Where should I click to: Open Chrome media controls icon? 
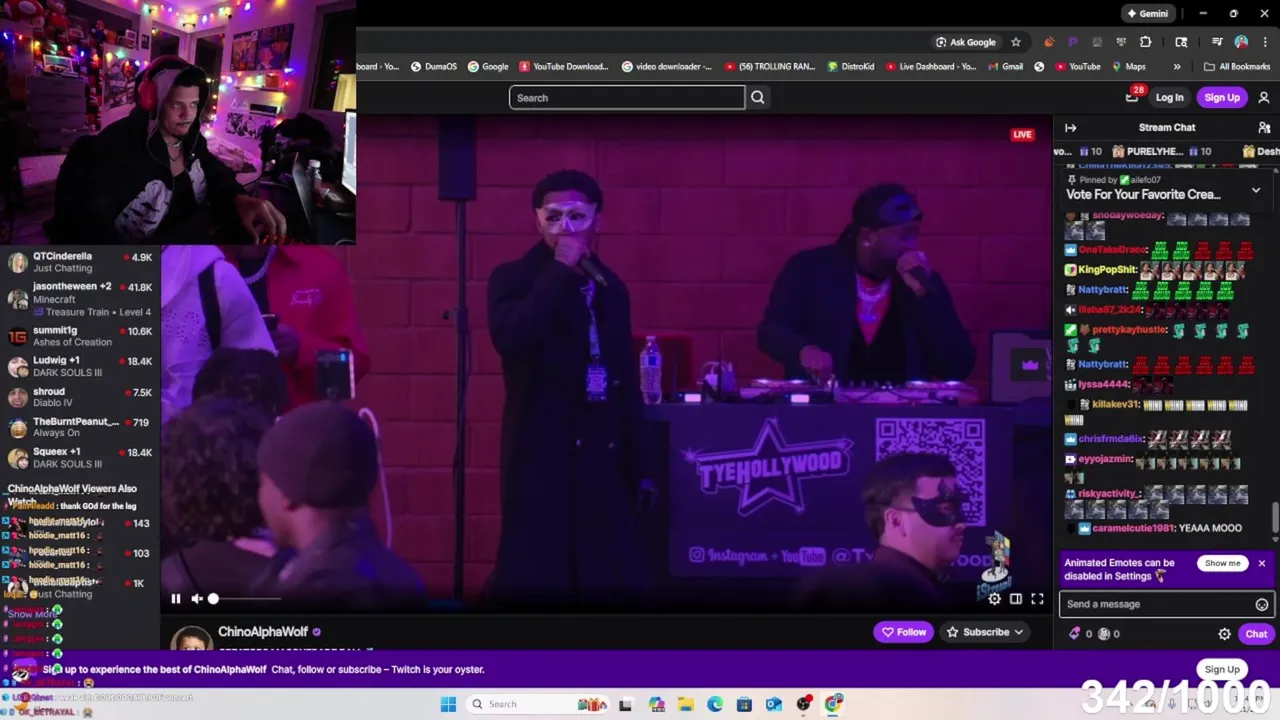[1217, 42]
